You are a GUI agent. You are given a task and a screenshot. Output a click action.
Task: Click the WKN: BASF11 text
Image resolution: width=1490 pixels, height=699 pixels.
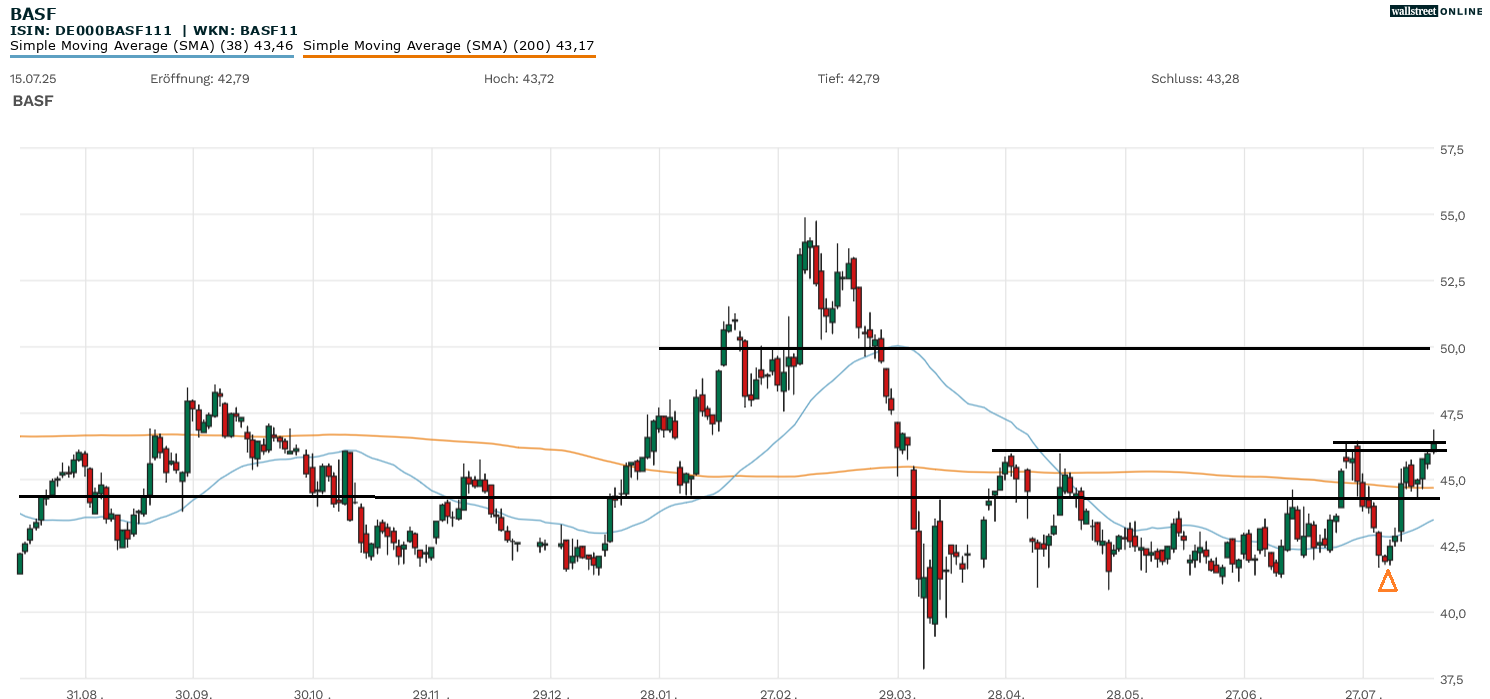[244, 31]
